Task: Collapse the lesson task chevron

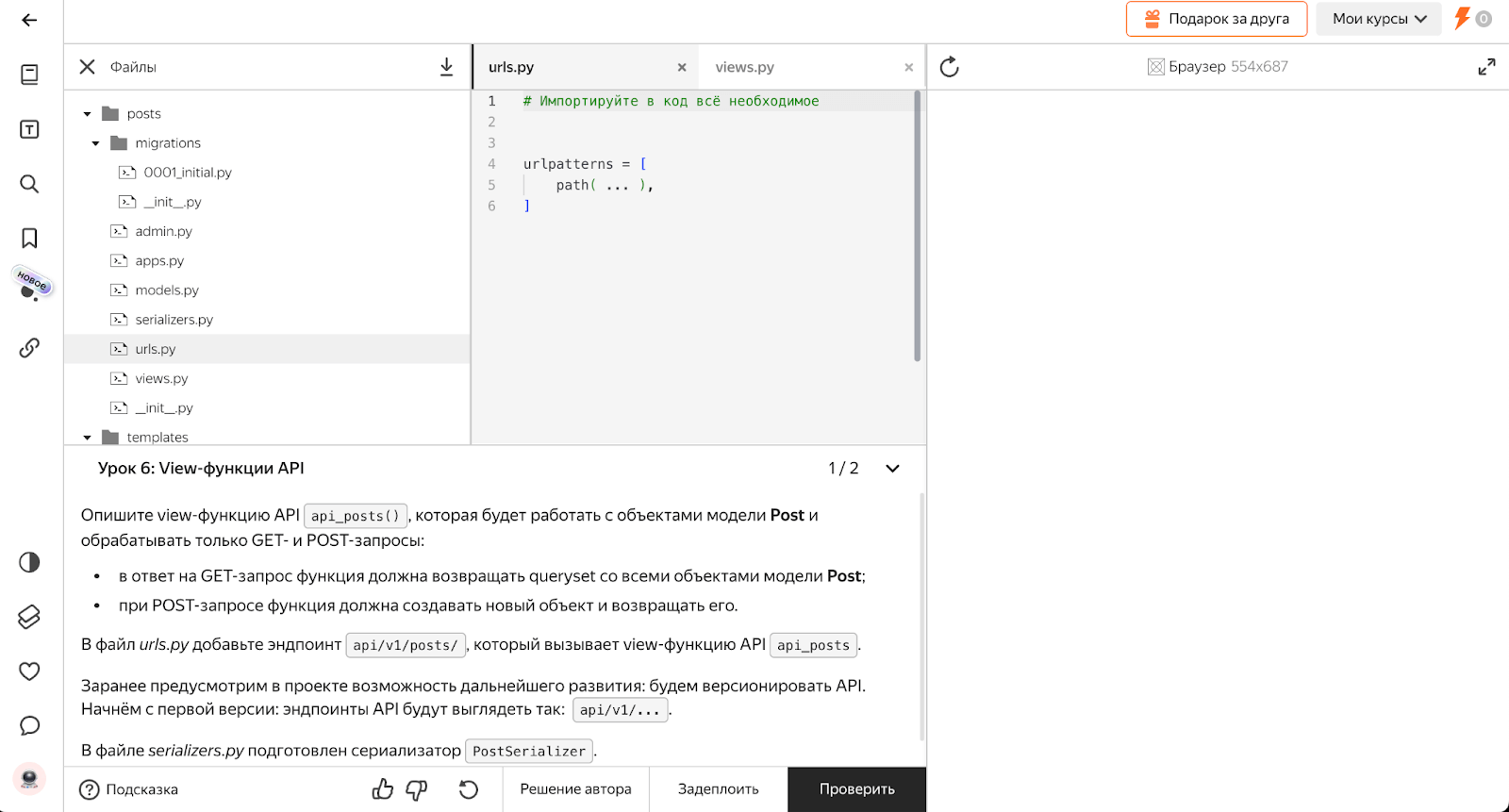Action: pos(892,469)
